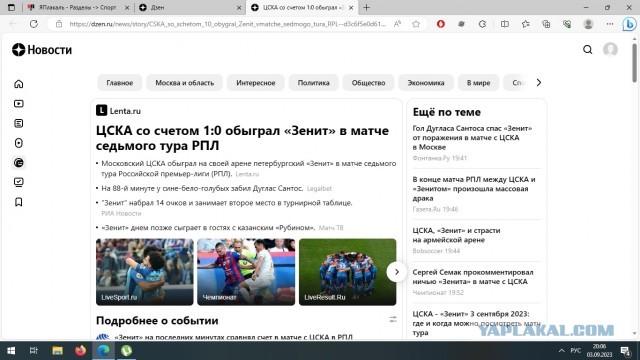Viewport: 640px width, 360px height.
Task: Select the В мире category tab
Action: coord(478,83)
